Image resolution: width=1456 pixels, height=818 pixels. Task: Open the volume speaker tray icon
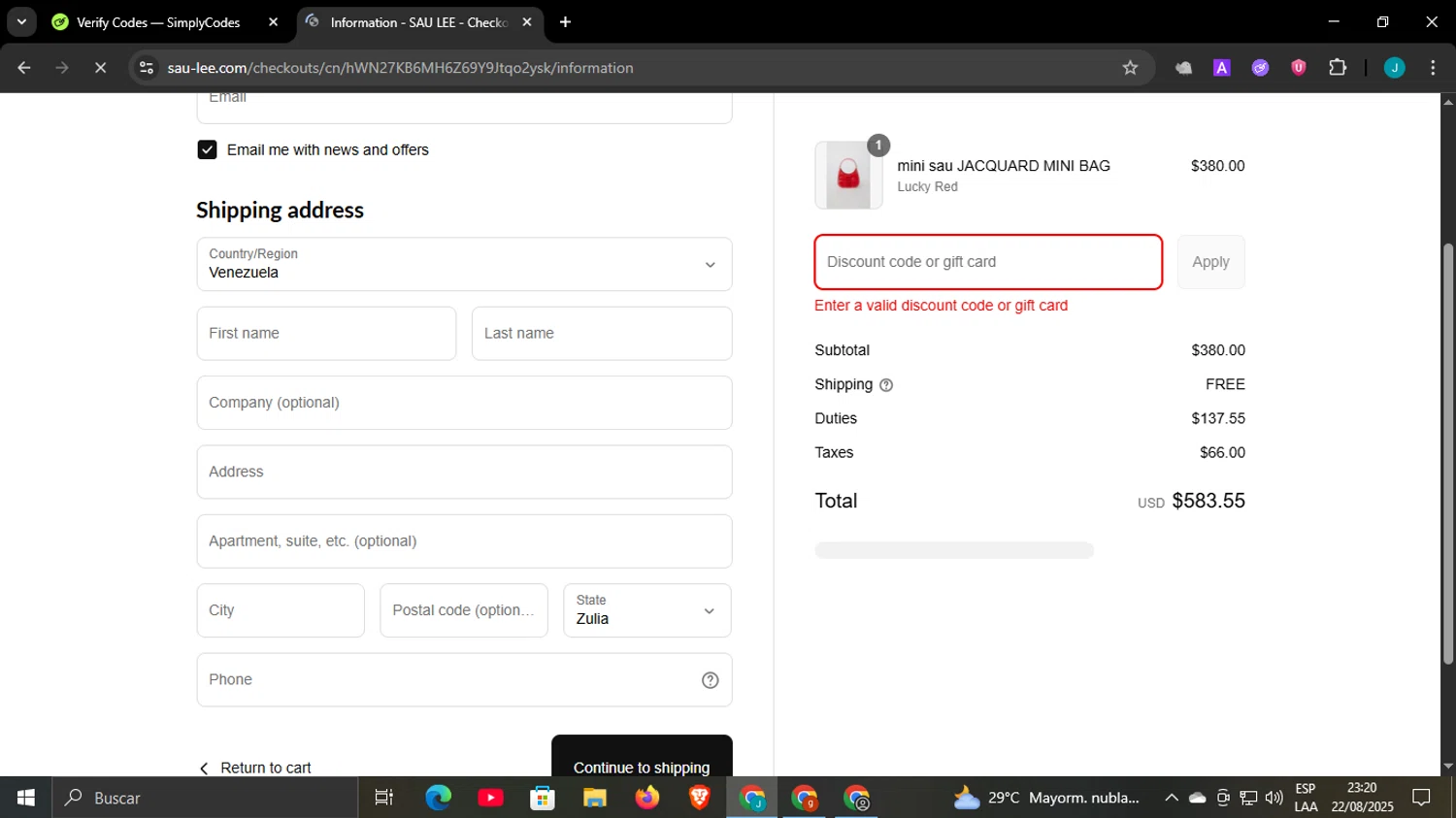tap(1274, 798)
